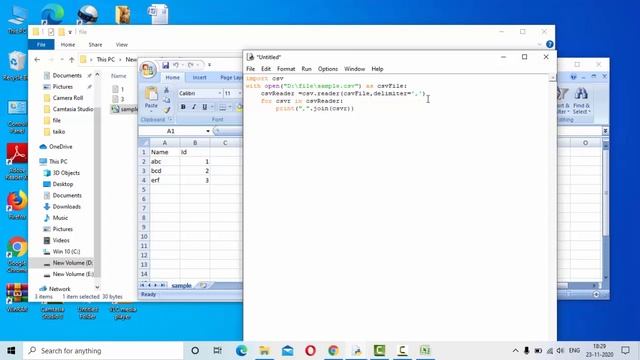Open the Mail app from the taskbar

[287, 351]
